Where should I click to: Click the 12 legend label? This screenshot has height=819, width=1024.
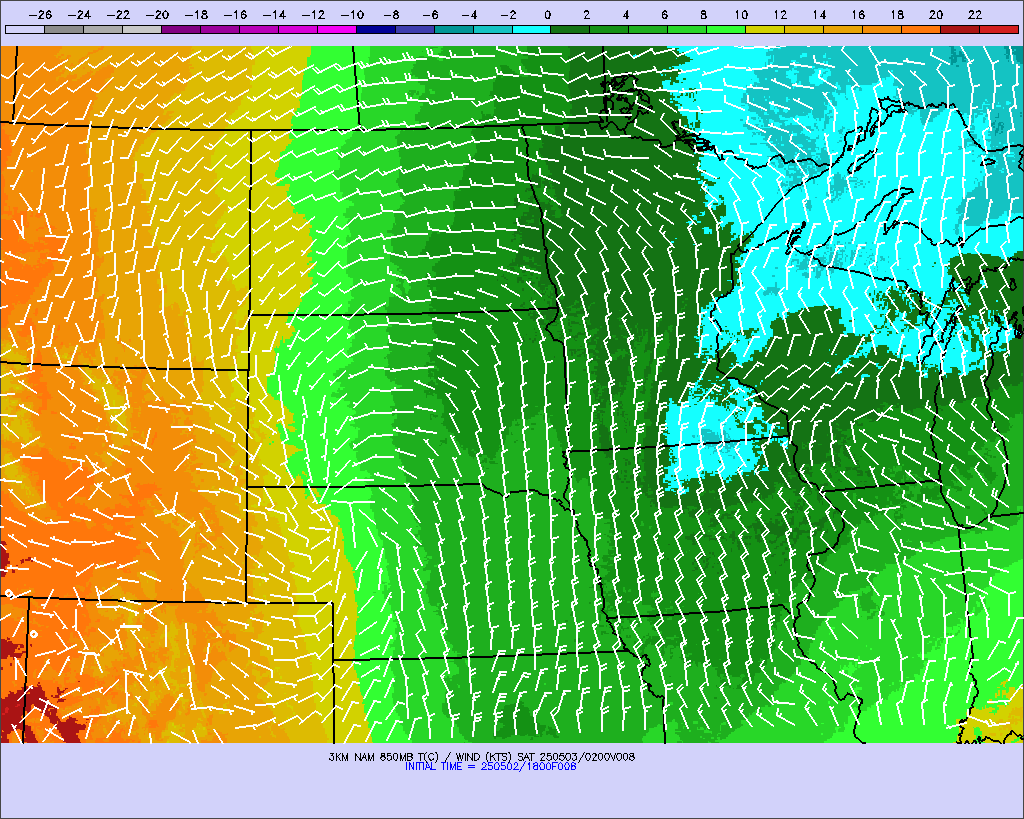coord(780,14)
